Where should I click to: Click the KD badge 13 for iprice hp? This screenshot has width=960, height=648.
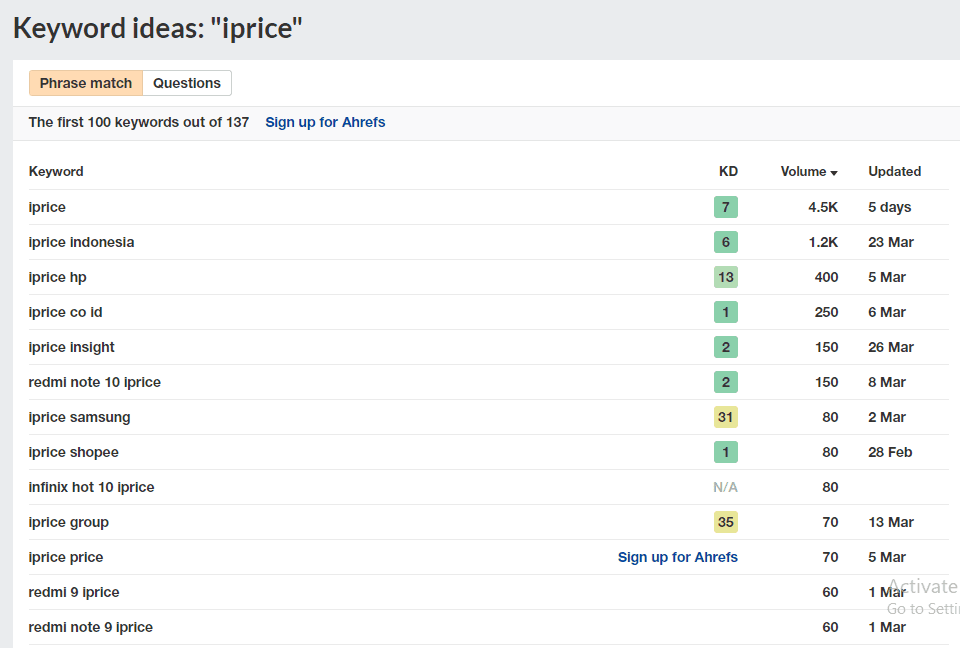click(x=726, y=277)
